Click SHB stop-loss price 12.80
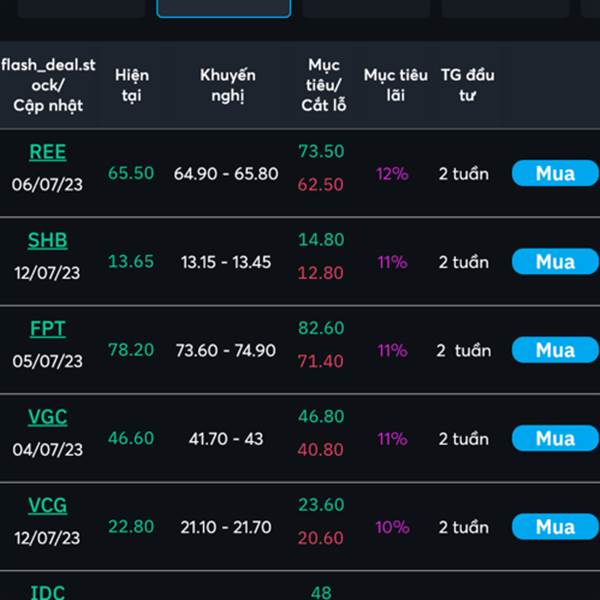600x600 pixels. tap(321, 273)
